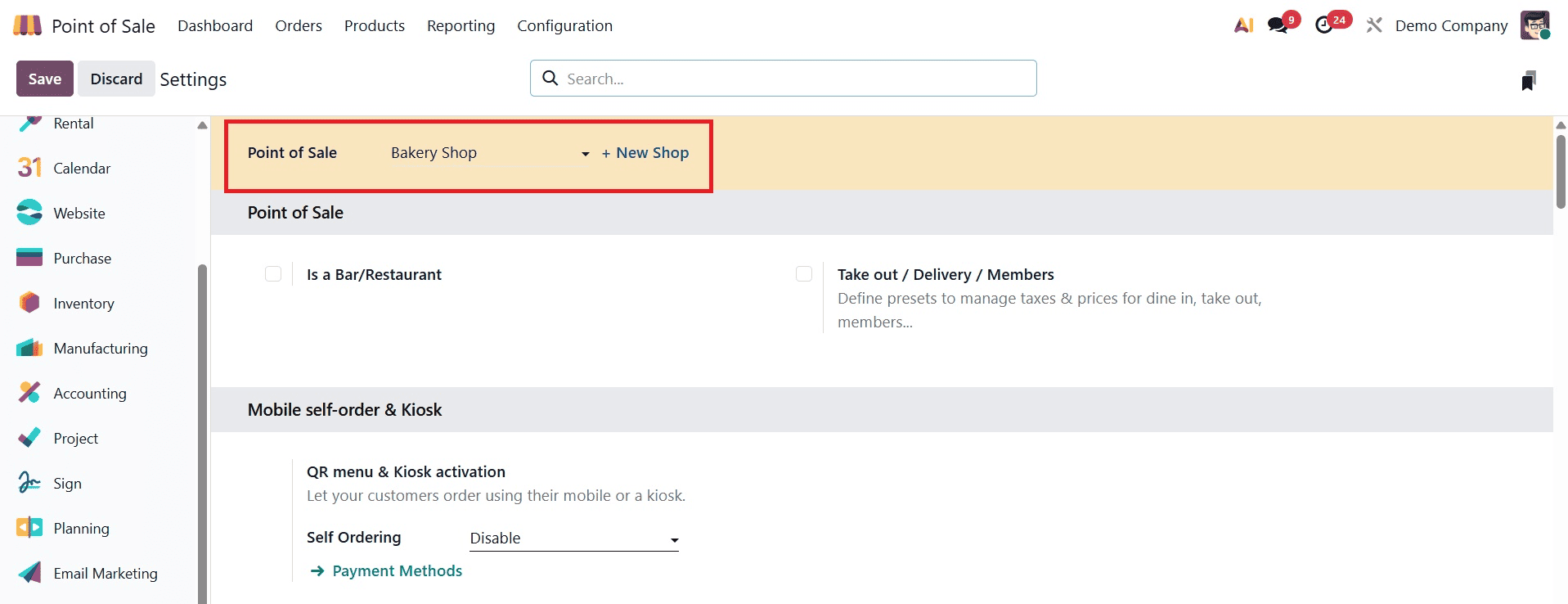
Task: Open the activities clock icon
Action: (1324, 25)
